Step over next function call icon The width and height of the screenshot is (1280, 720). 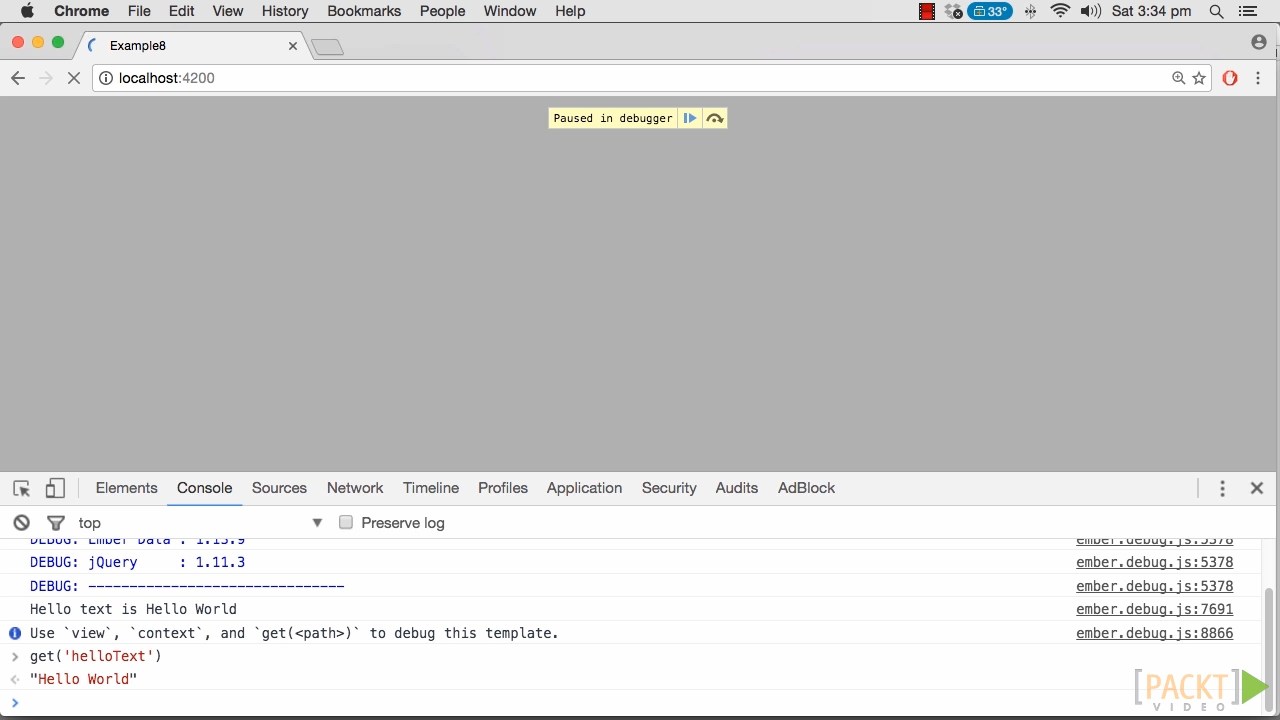point(714,118)
